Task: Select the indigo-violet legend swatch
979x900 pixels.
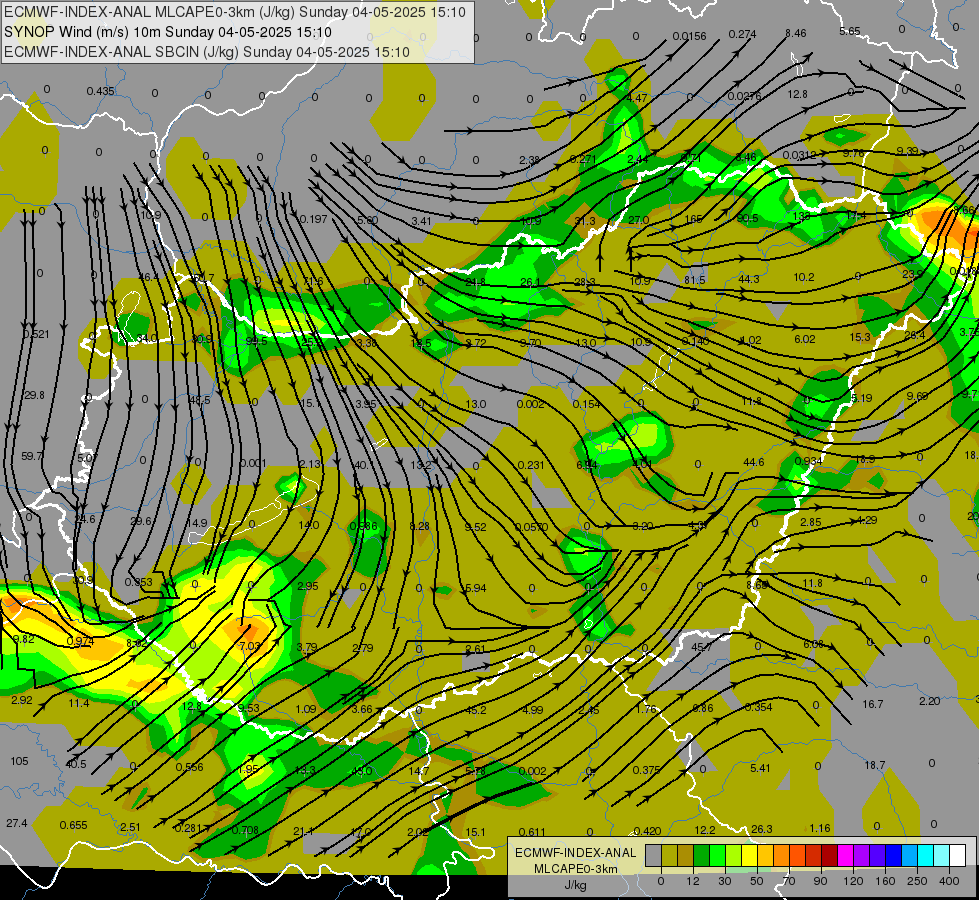Action: (878, 856)
